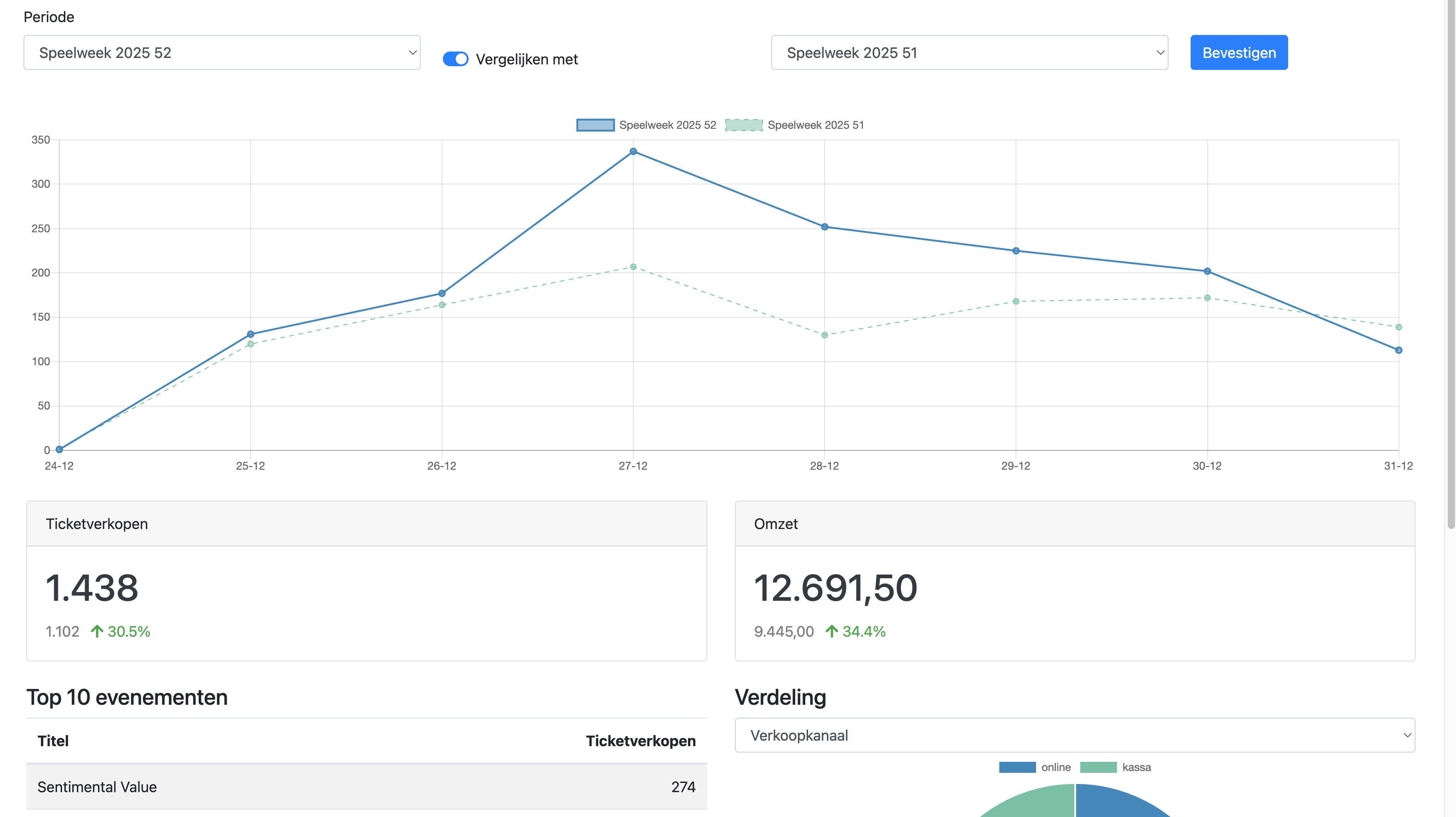The height and width of the screenshot is (817, 1456).
Task: Click the 27-12 point on green dashed line
Action: point(633,267)
